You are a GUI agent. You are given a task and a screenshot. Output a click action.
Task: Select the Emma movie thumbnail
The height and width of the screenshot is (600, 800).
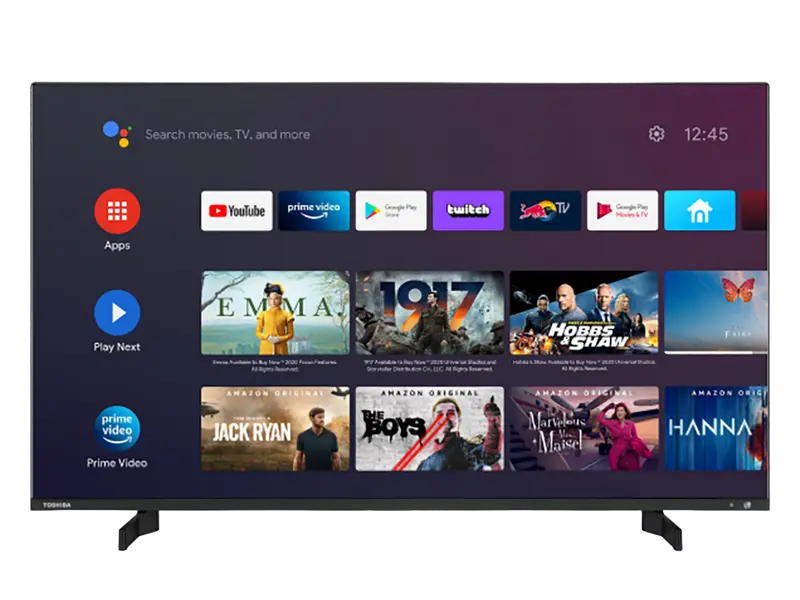tap(275, 313)
